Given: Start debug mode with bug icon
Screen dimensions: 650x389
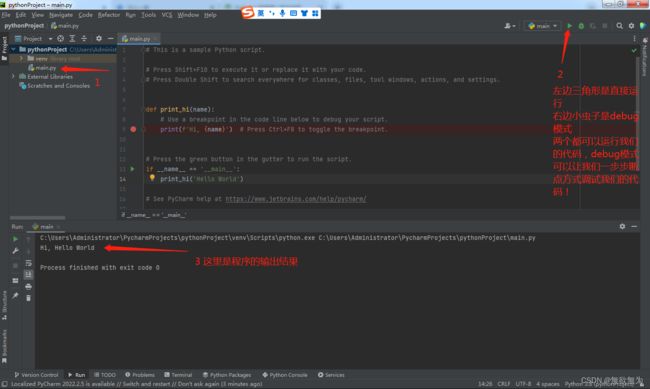Looking at the screenshot, I should [x=581, y=26].
